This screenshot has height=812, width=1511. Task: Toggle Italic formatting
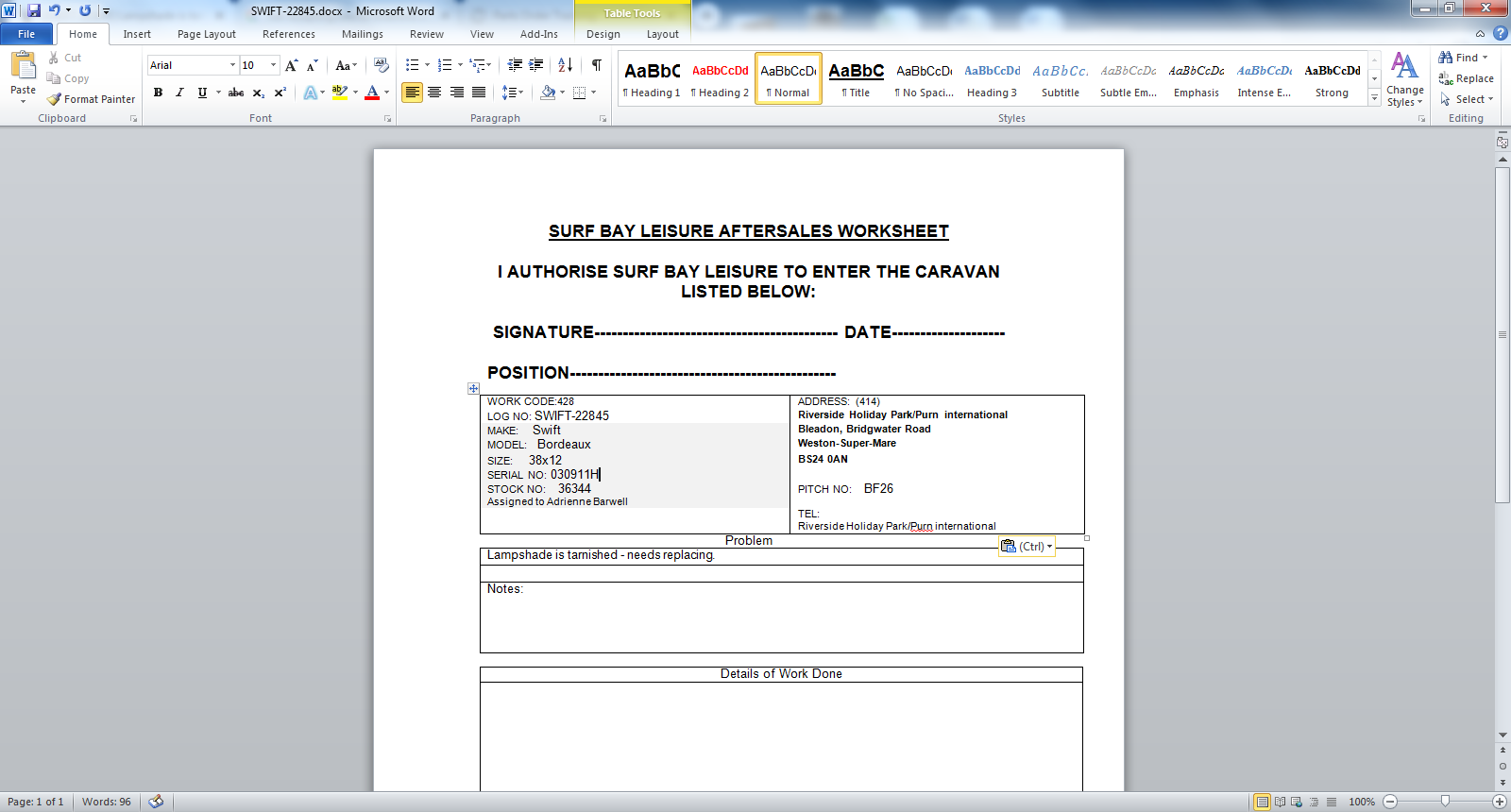point(179,93)
